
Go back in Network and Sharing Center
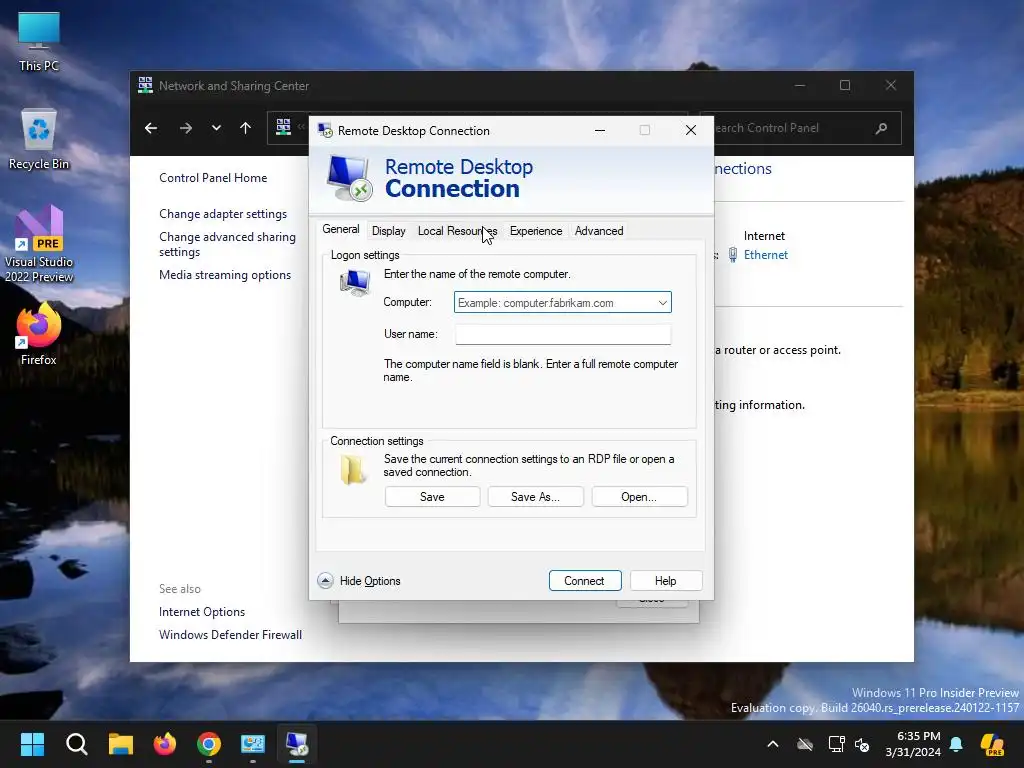click(151, 128)
